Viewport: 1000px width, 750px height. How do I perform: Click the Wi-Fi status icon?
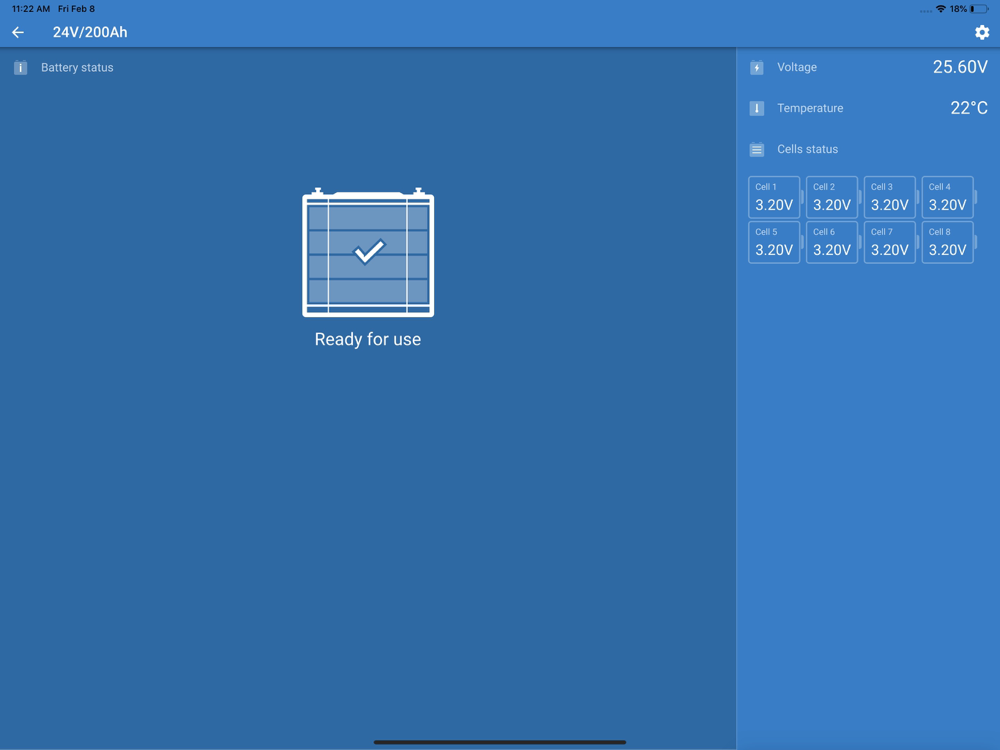pos(941,9)
